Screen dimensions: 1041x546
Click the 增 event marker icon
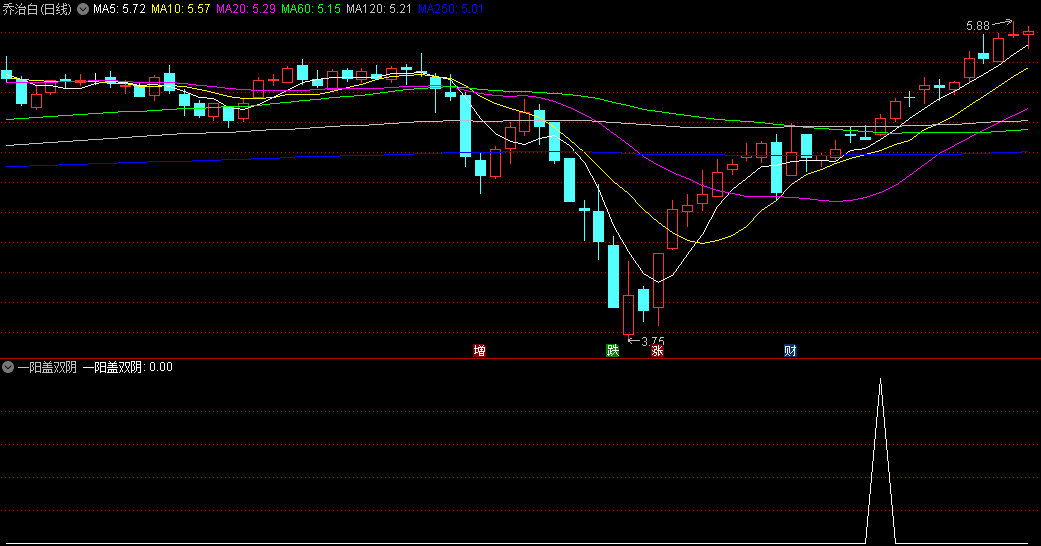click(x=479, y=350)
